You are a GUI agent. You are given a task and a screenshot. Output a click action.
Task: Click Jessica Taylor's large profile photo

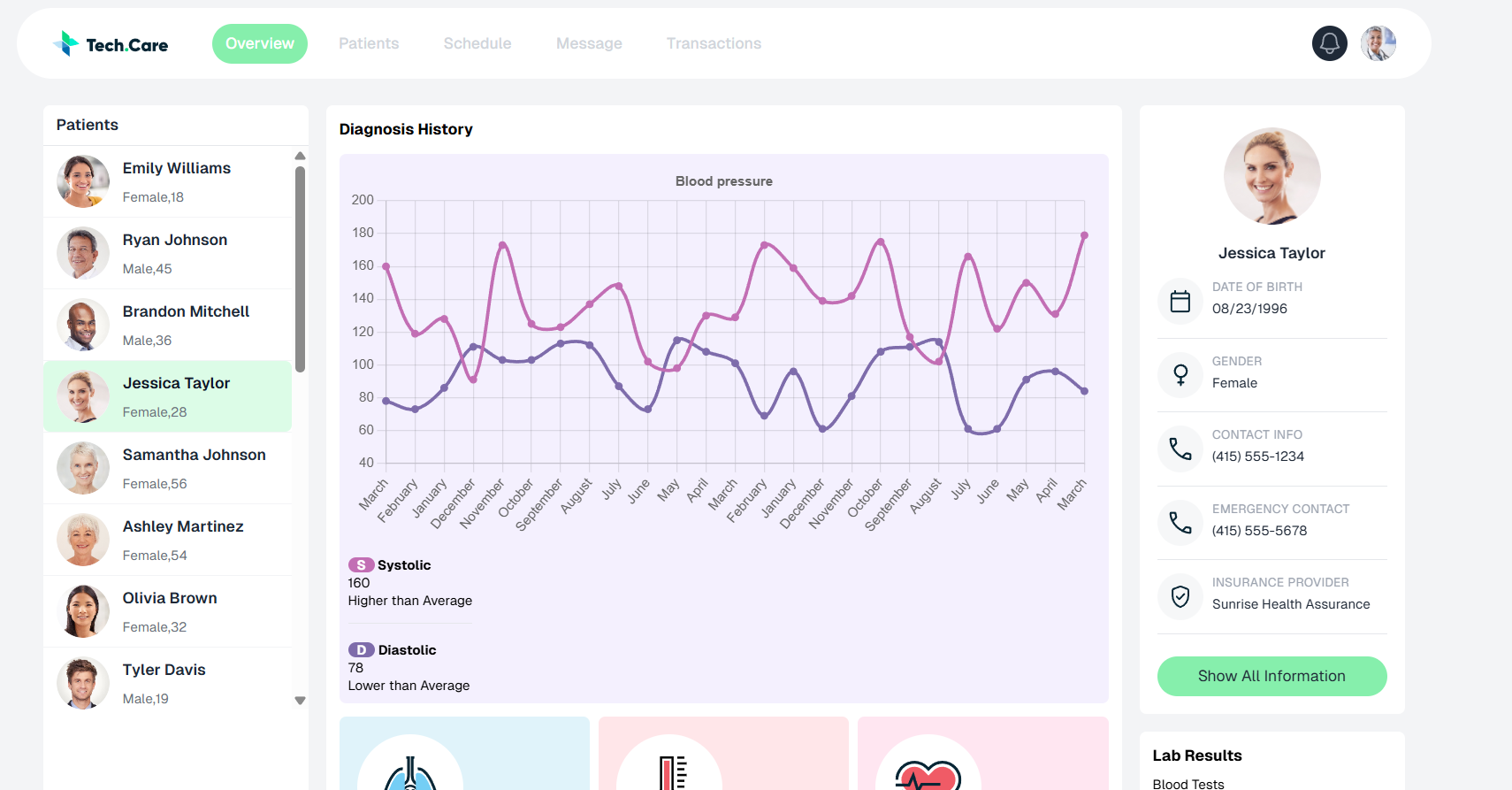[1271, 176]
